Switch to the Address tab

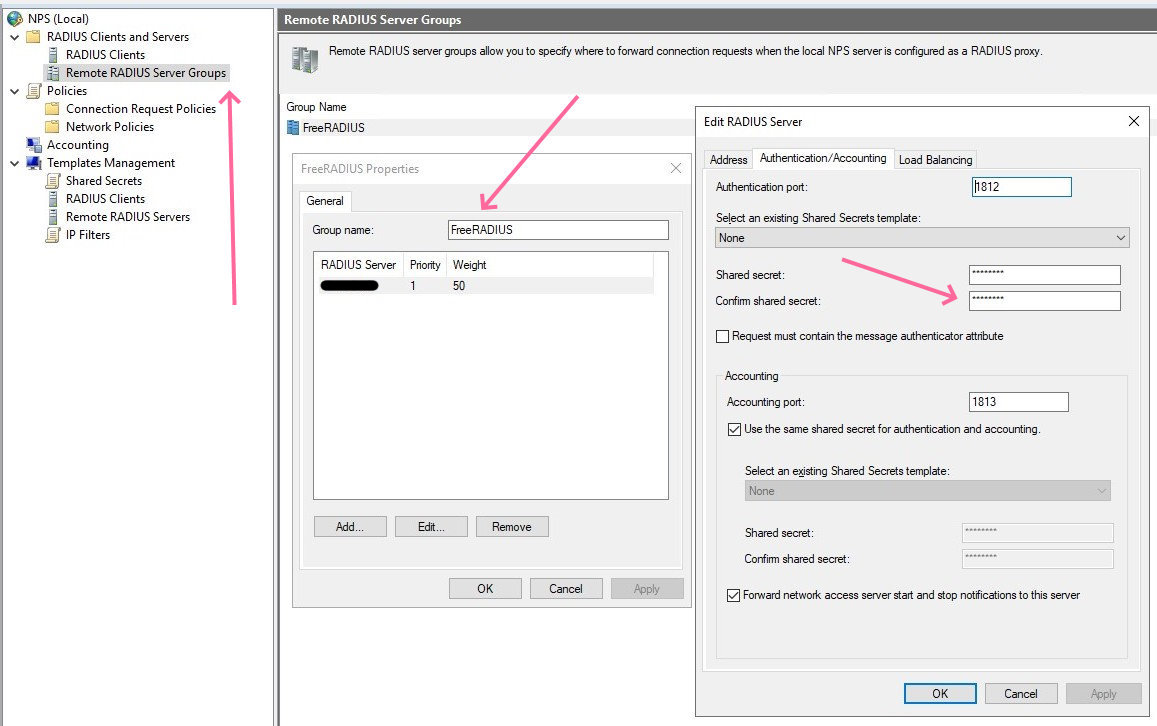[728, 160]
